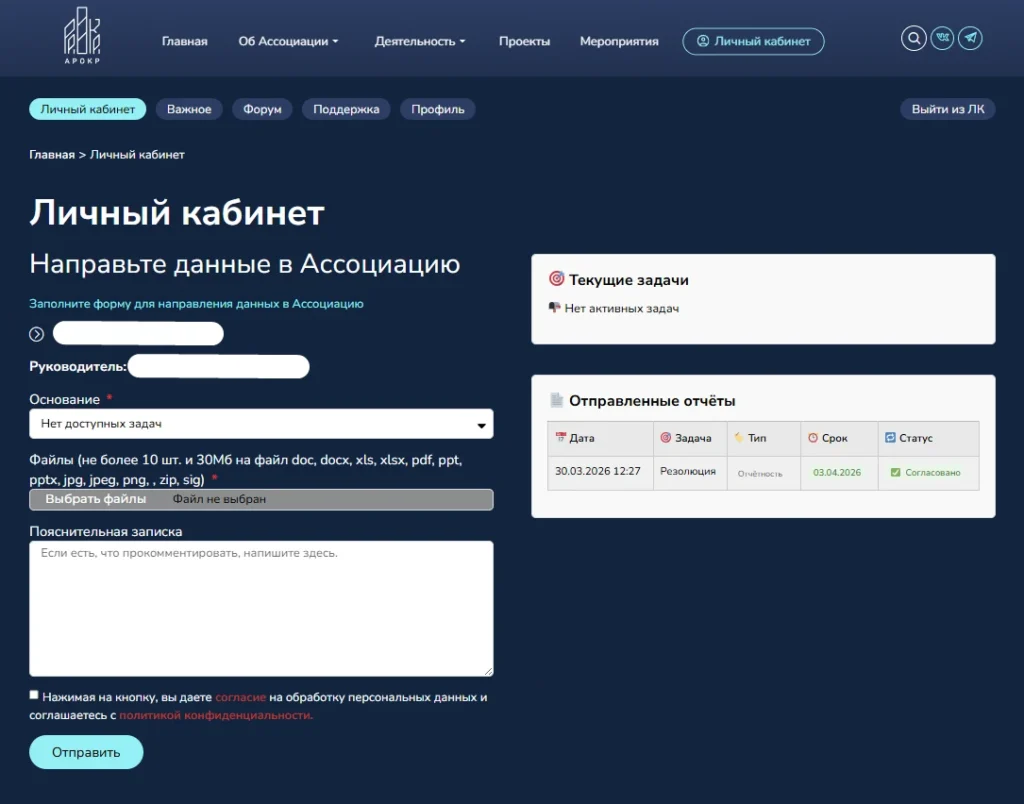Open the Telegram social icon
Viewport: 1024px width, 804px height.
click(970, 39)
